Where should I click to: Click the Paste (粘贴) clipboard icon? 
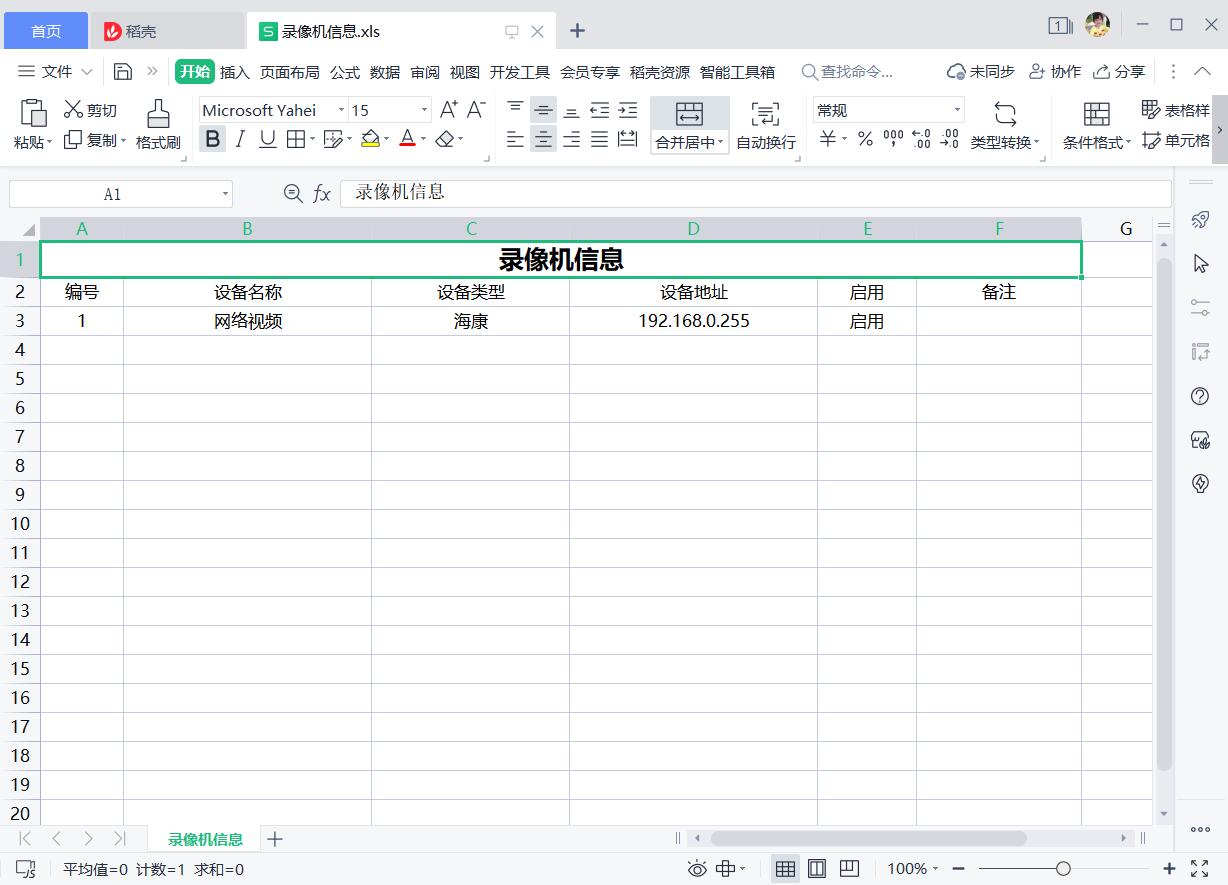click(34, 113)
